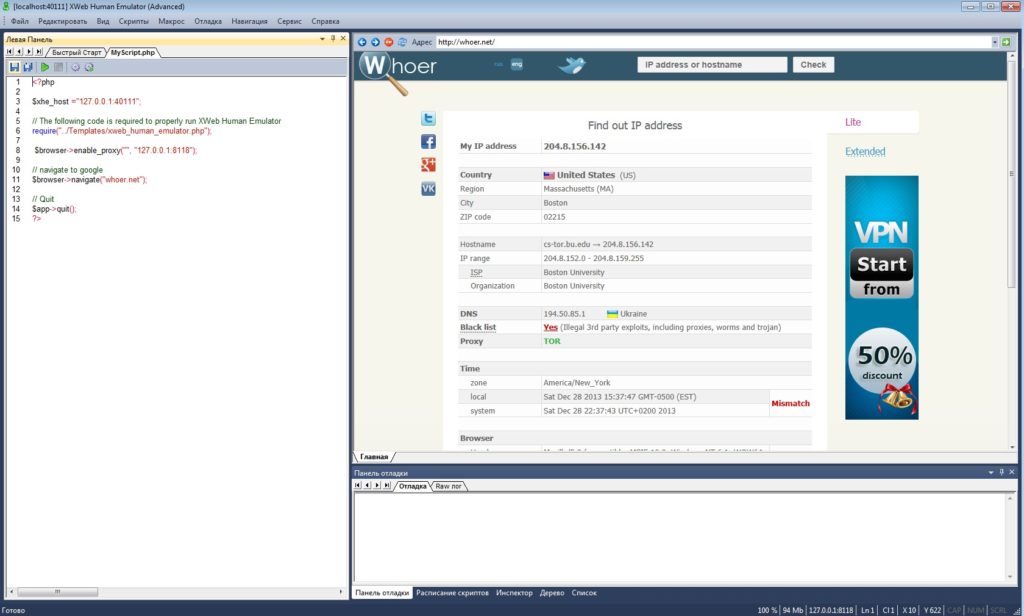Open the Панель отладки dropdown arrow
The width and height of the screenshot is (1024, 616).
991,472
